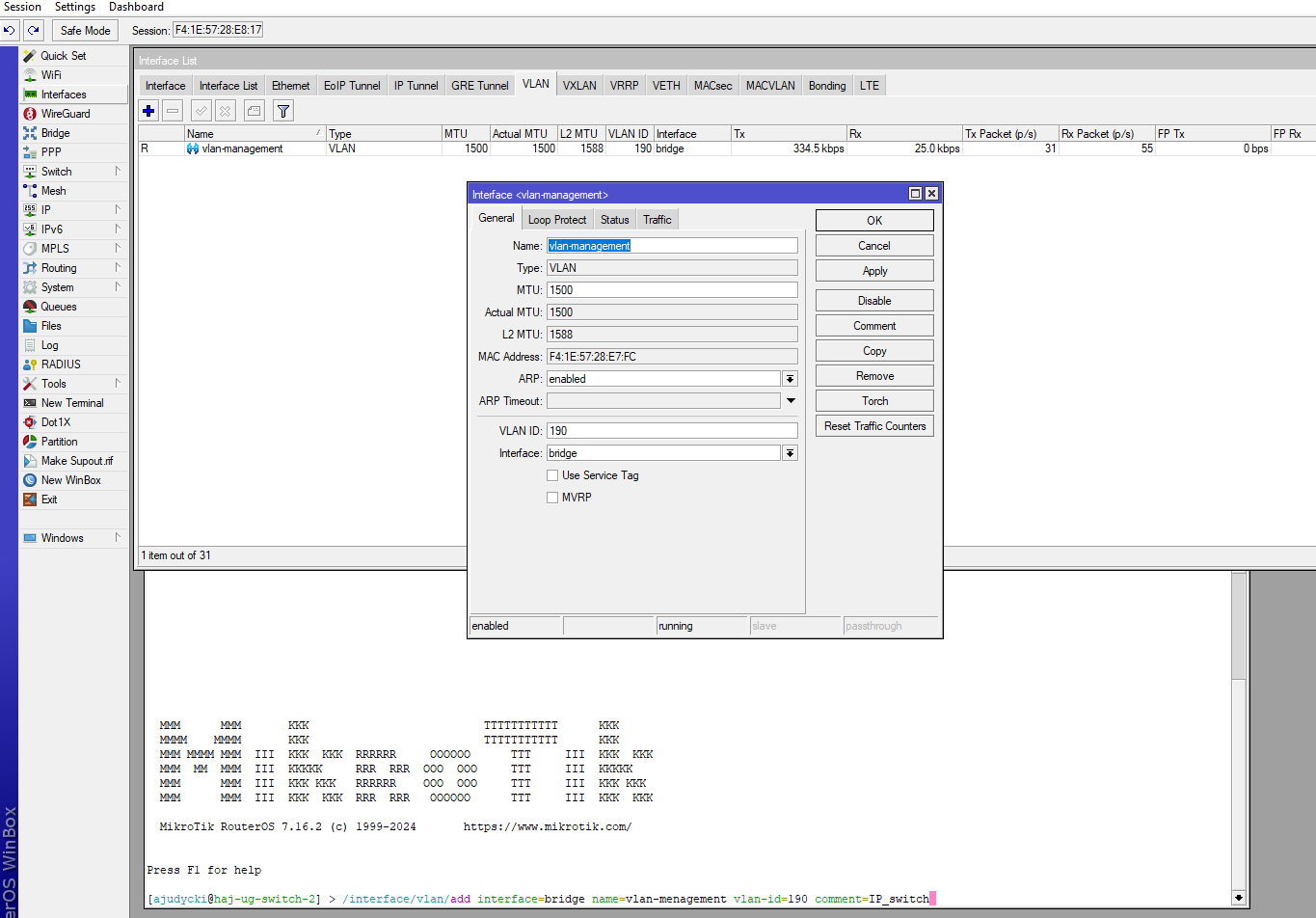The image size is (1316, 918).
Task: Select the vlan-management table row
Action: (727, 148)
